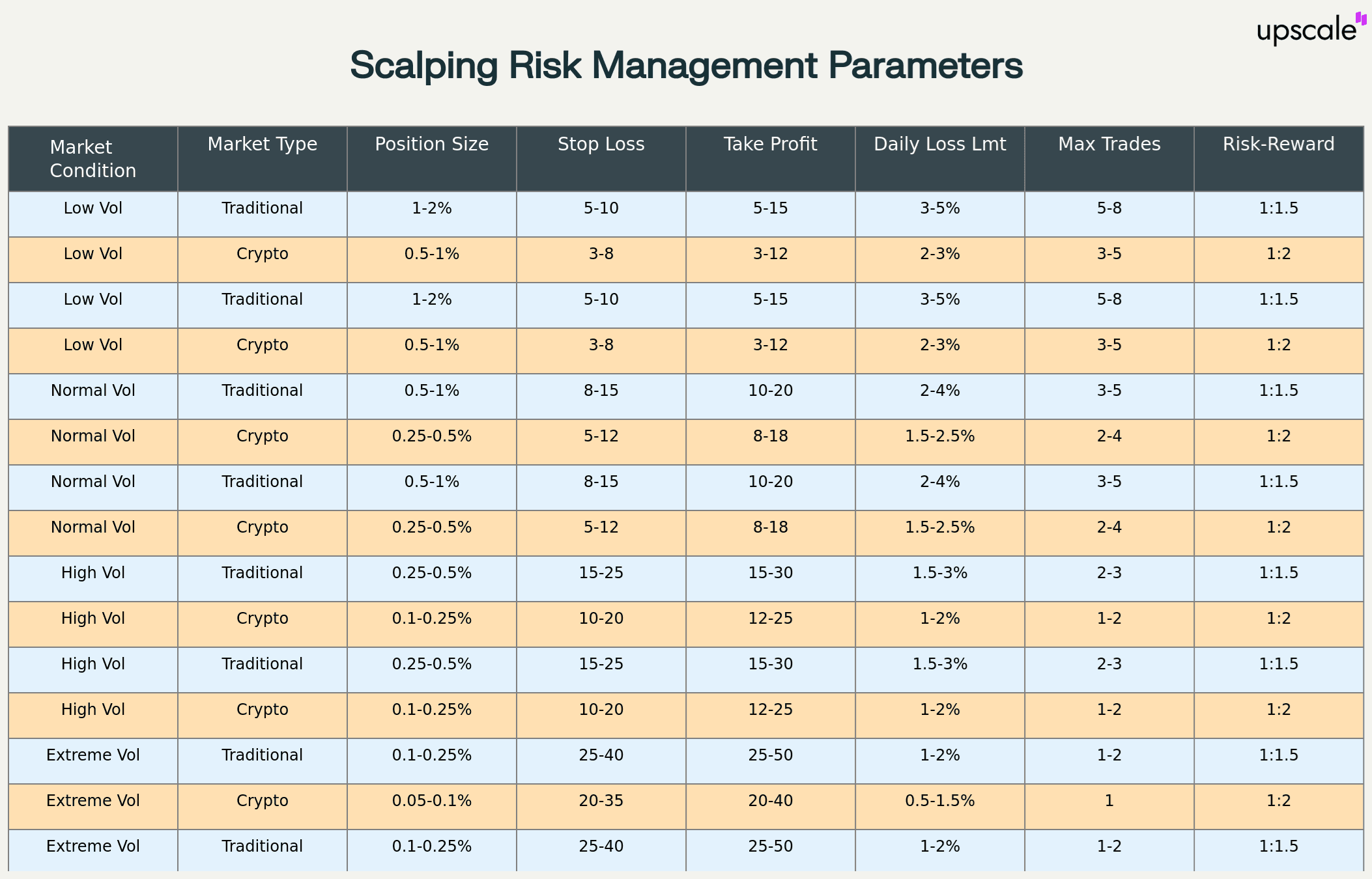Select the Take Profit column header
The image size is (1372, 879).
[x=771, y=145]
